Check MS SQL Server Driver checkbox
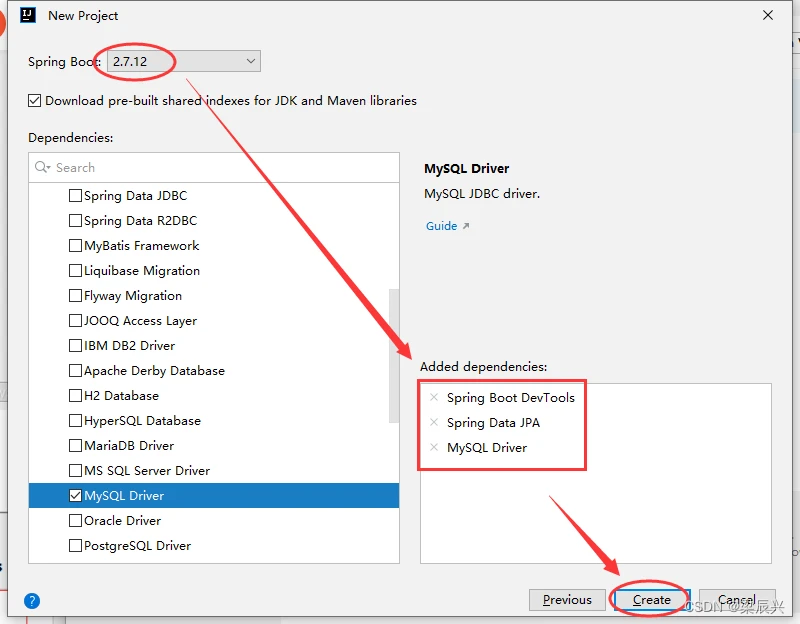This screenshot has width=800, height=624. click(x=75, y=470)
